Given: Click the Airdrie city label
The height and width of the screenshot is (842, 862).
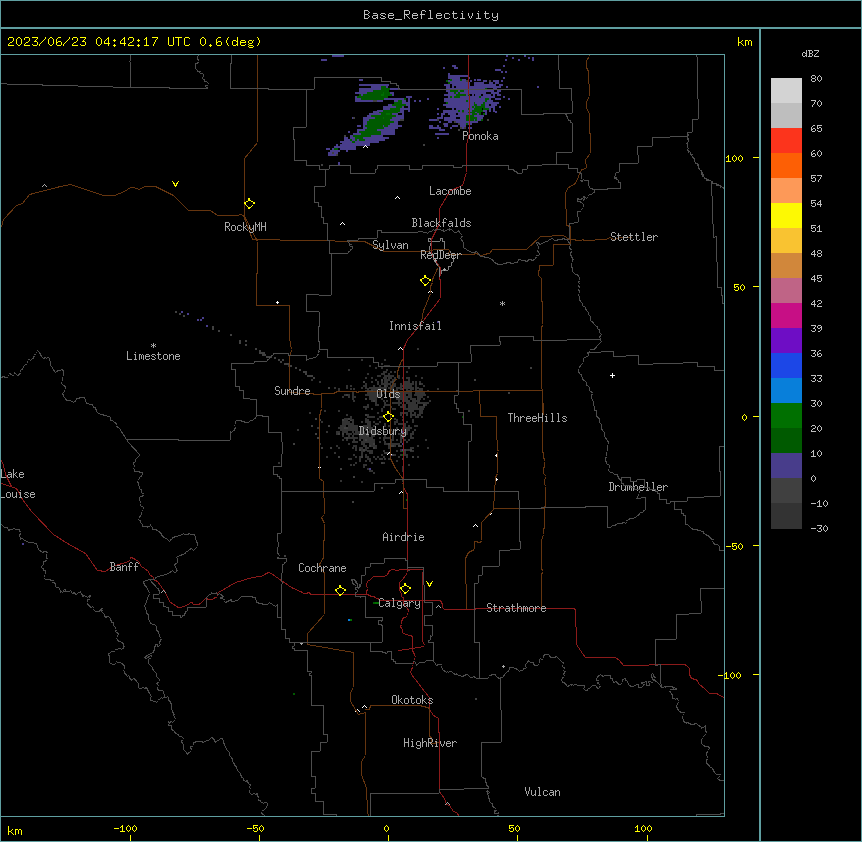Looking at the screenshot, I should [403, 537].
